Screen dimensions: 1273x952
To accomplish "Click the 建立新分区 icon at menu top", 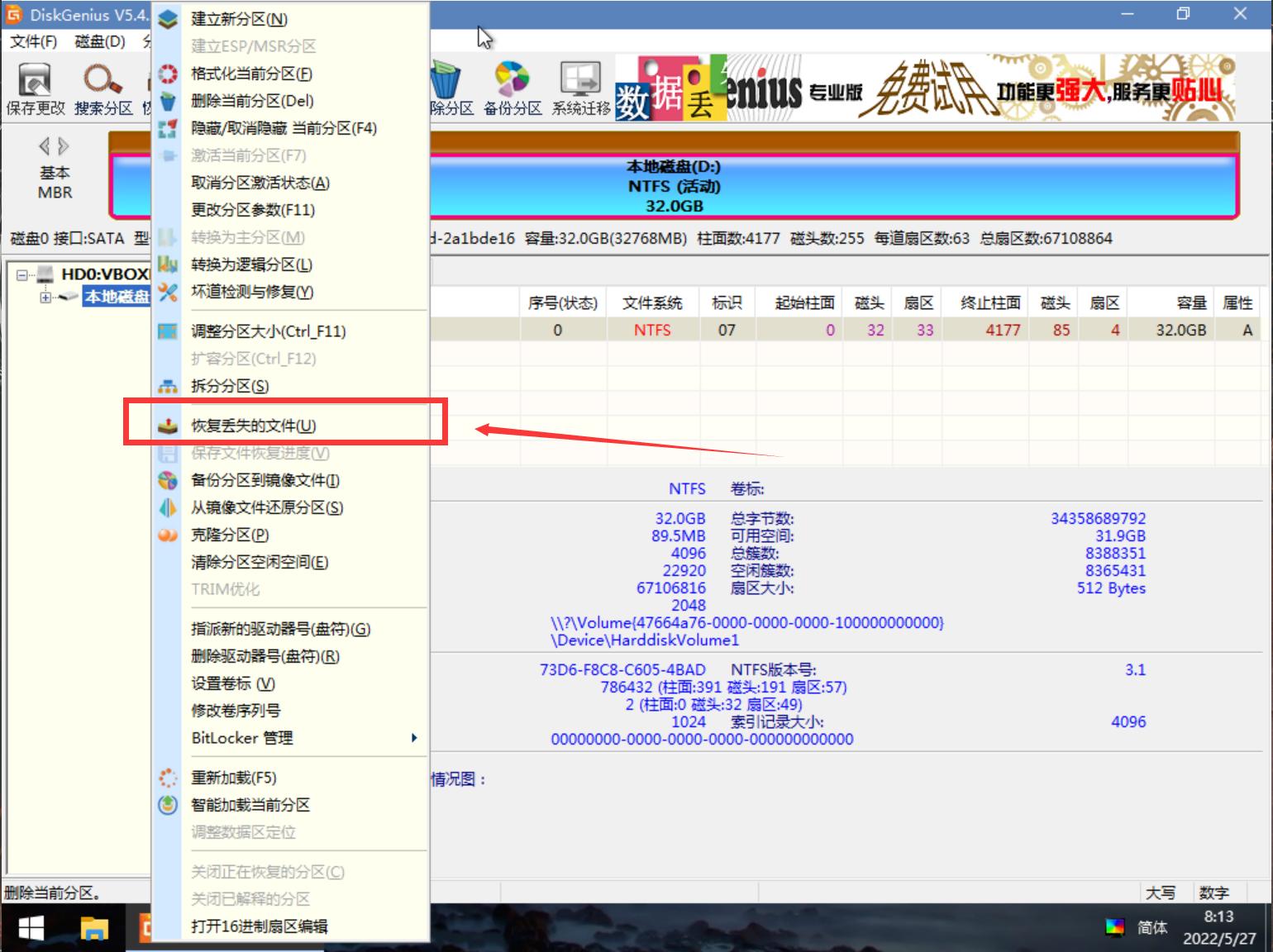I will click(168, 17).
